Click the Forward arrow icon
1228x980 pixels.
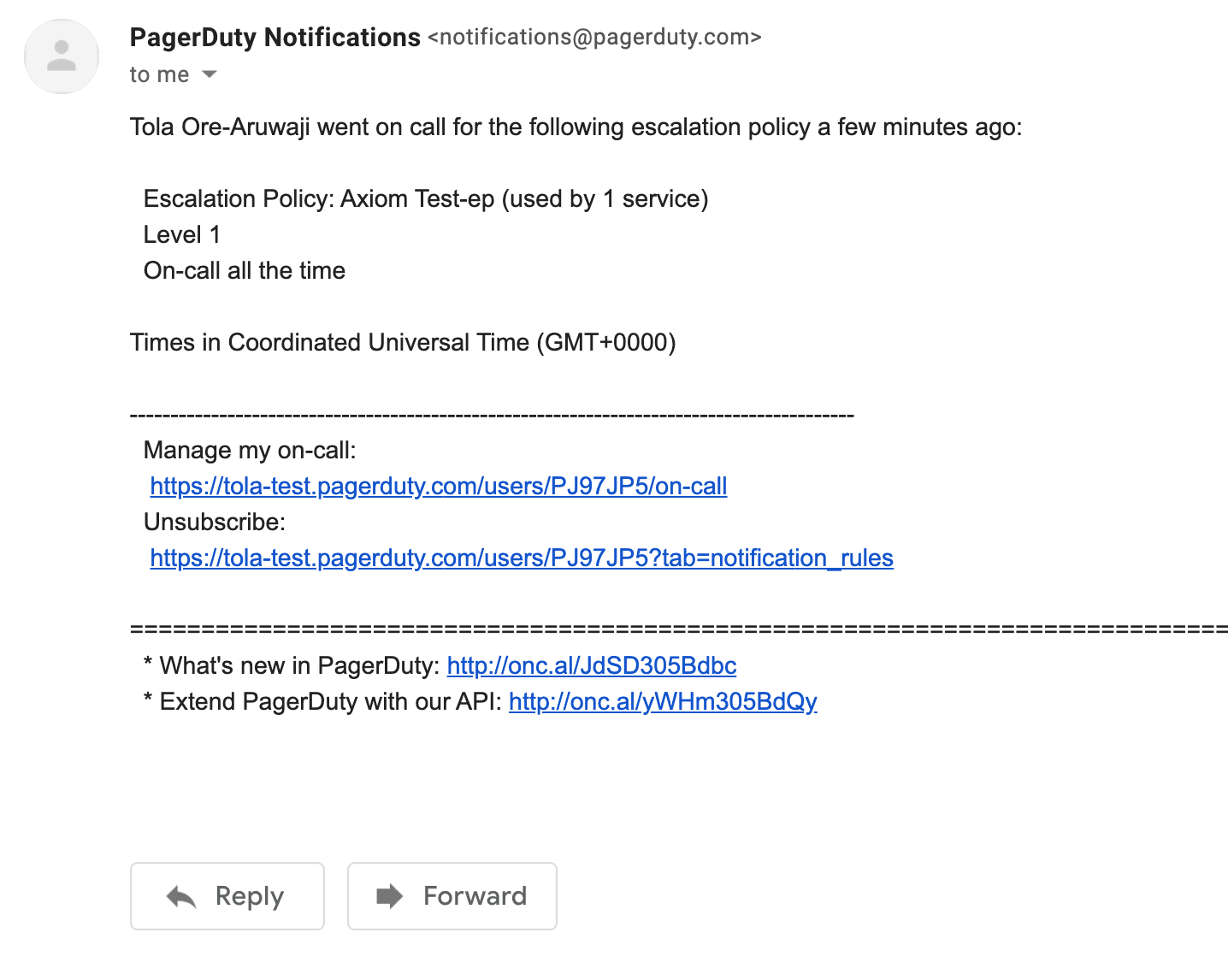[390, 896]
